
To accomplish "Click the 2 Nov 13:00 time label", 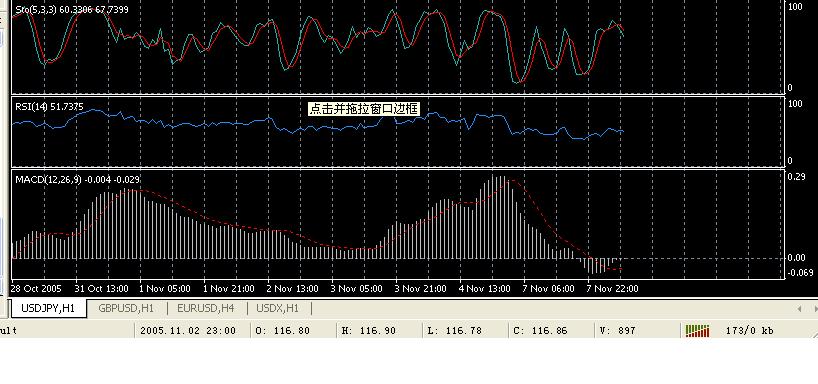I will pos(293,289).
